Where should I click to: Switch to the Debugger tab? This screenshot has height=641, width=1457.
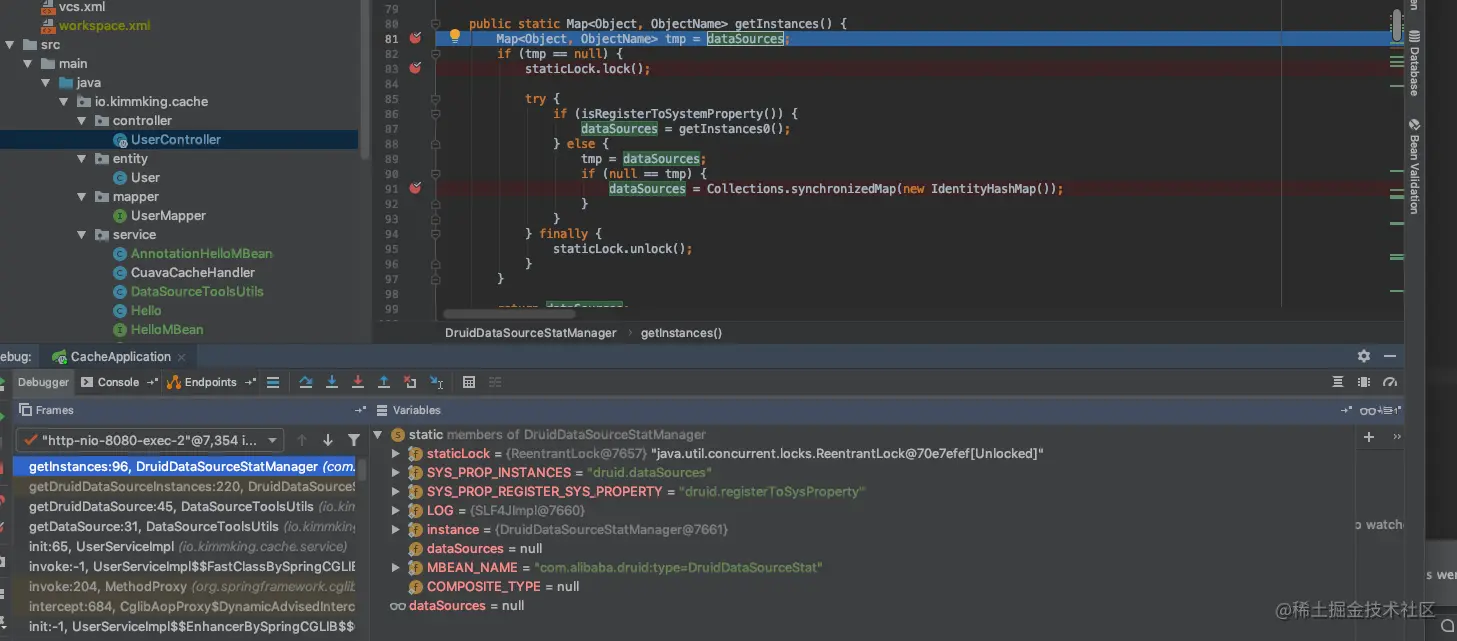coord(43,382)
